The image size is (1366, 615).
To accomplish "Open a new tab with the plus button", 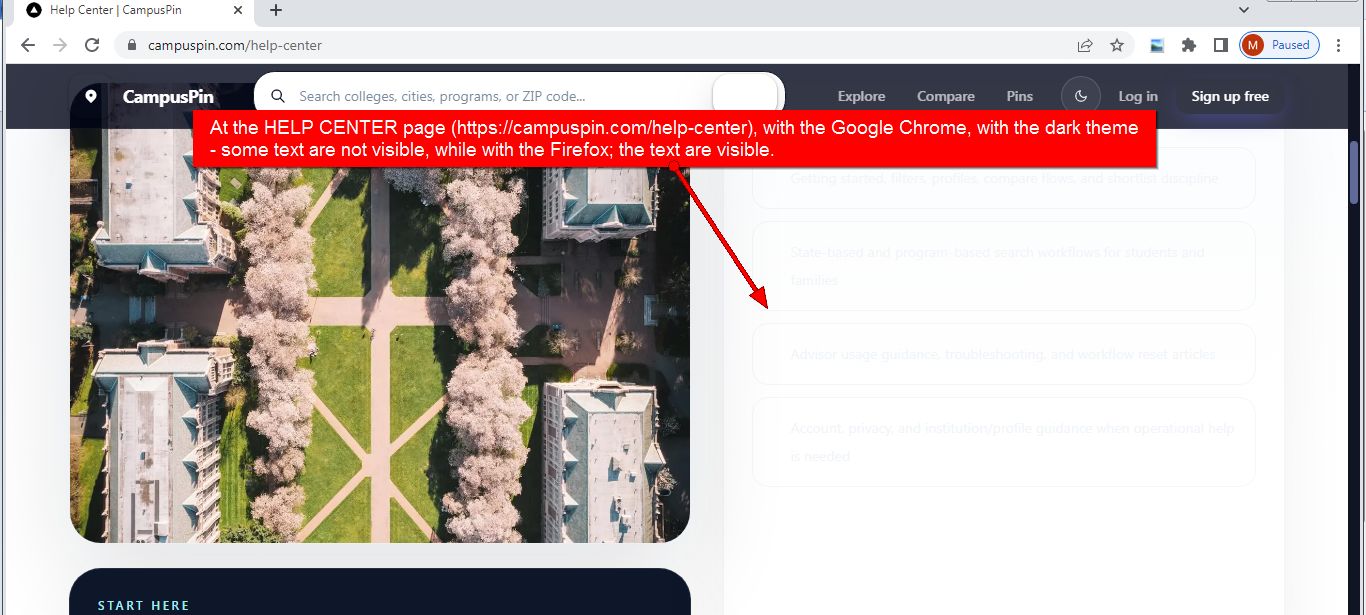I will tap(276, 10).
